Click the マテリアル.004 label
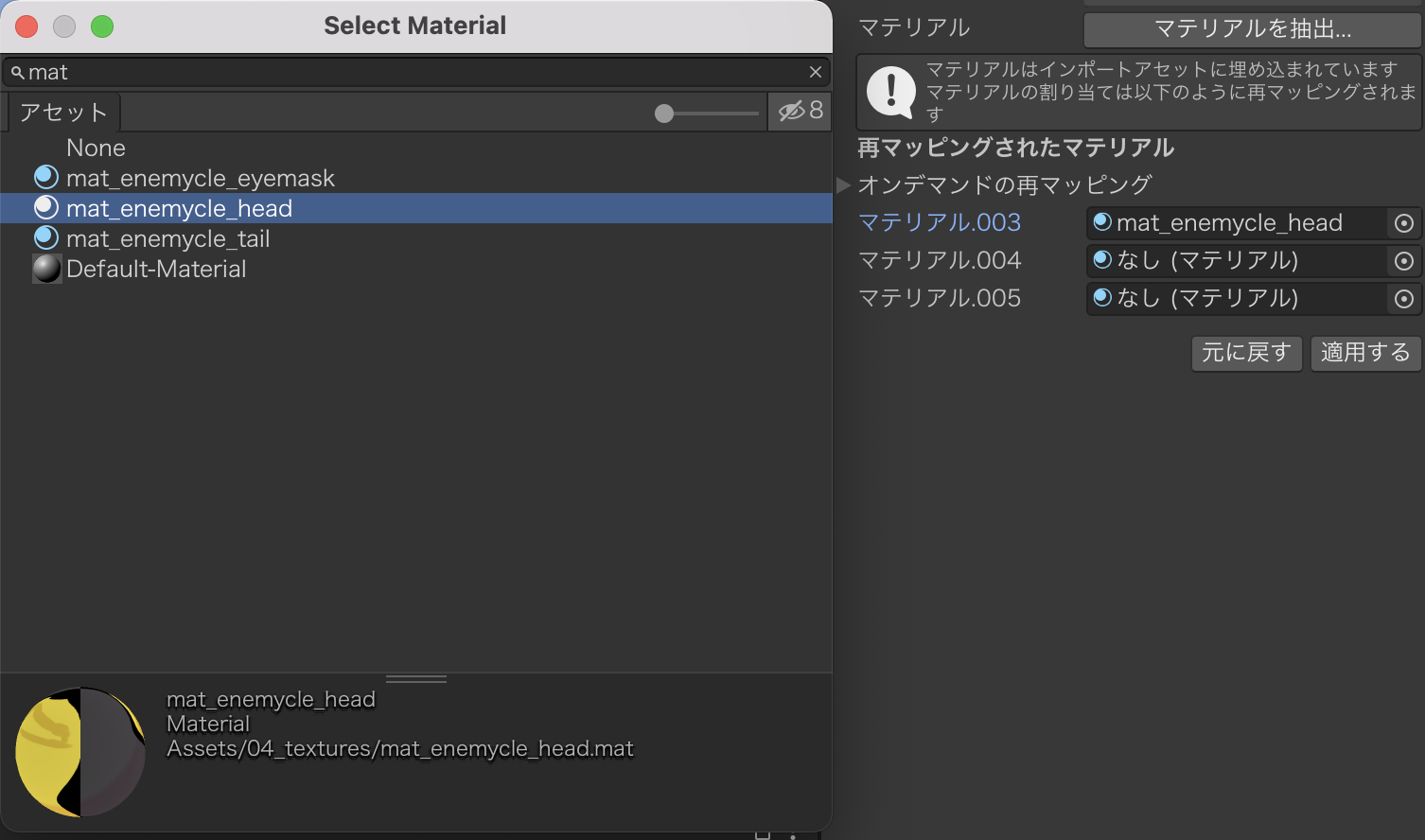Screen dimensions: 1425x840 pos(940,260)
